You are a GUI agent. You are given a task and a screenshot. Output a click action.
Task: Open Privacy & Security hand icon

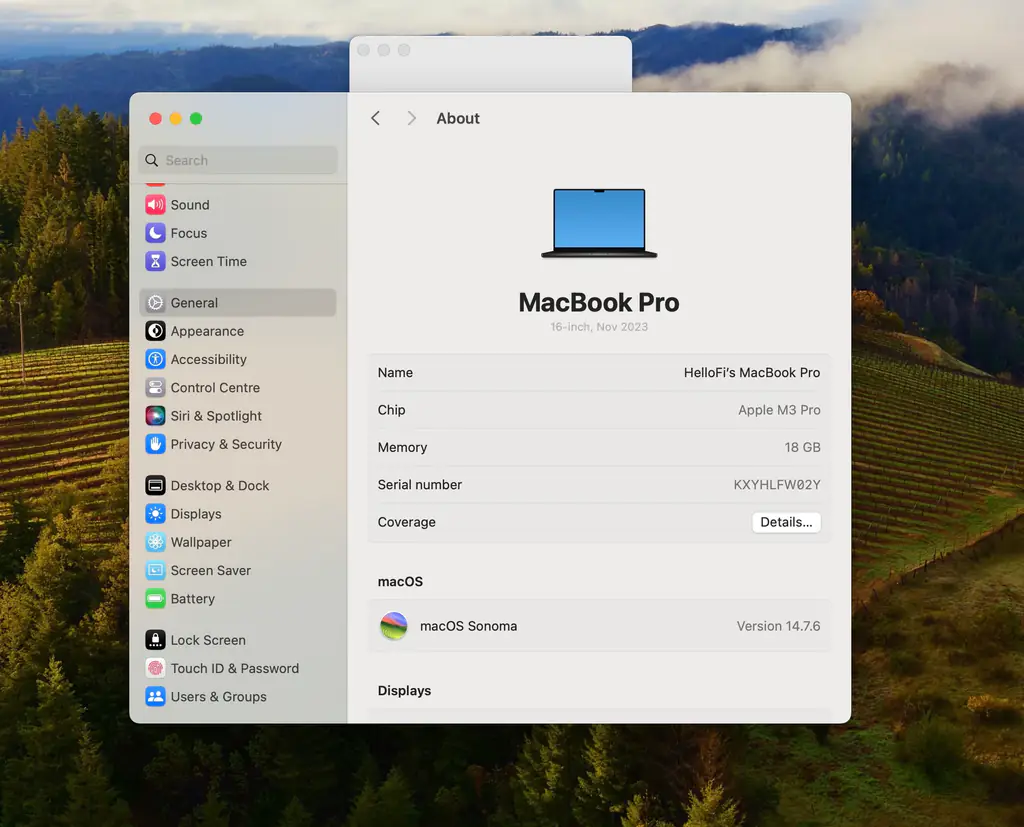(155, 444)
